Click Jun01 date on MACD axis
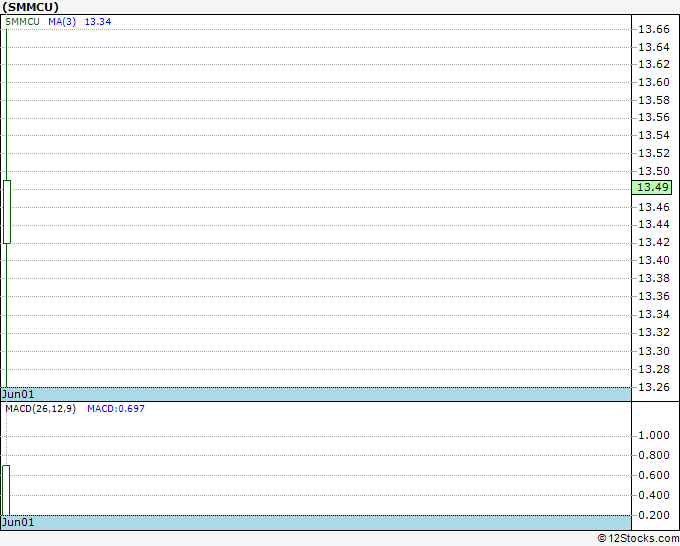680x546 pixels. (18, 522)
